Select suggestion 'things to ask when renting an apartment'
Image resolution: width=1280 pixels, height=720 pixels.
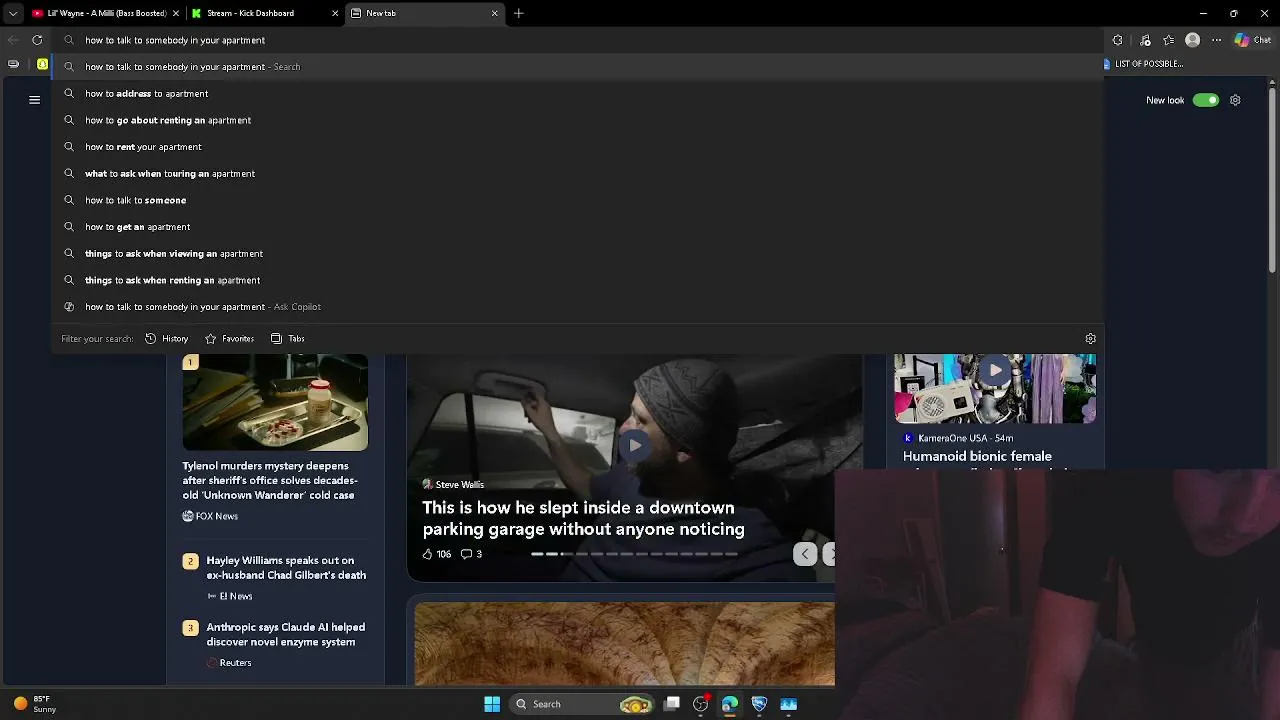pos(578,280)
